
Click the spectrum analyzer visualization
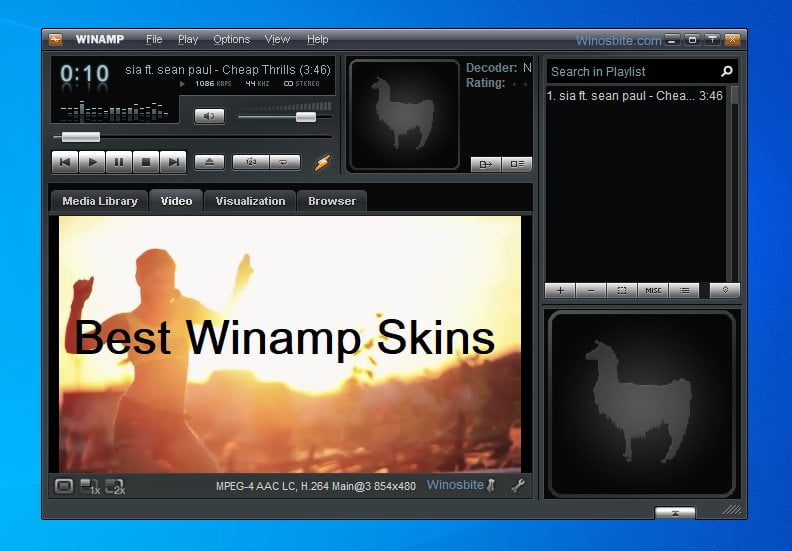click(x=114, y=111)
